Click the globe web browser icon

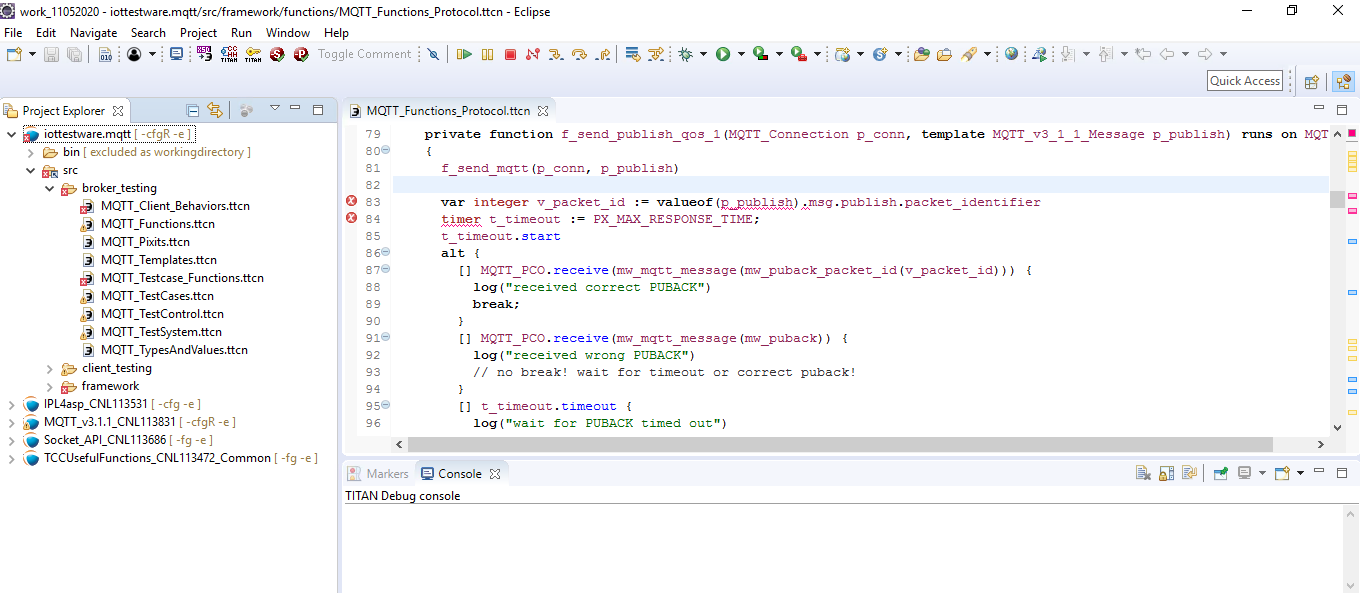tap(1012, 54)
